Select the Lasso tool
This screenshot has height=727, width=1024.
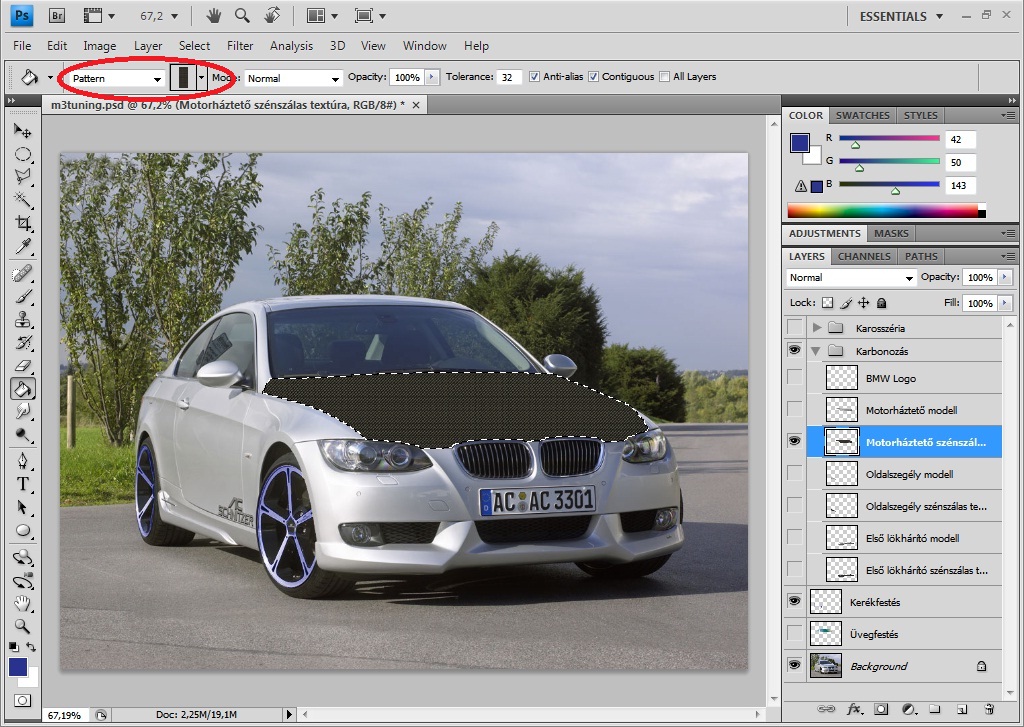click(x=23, y=176)
